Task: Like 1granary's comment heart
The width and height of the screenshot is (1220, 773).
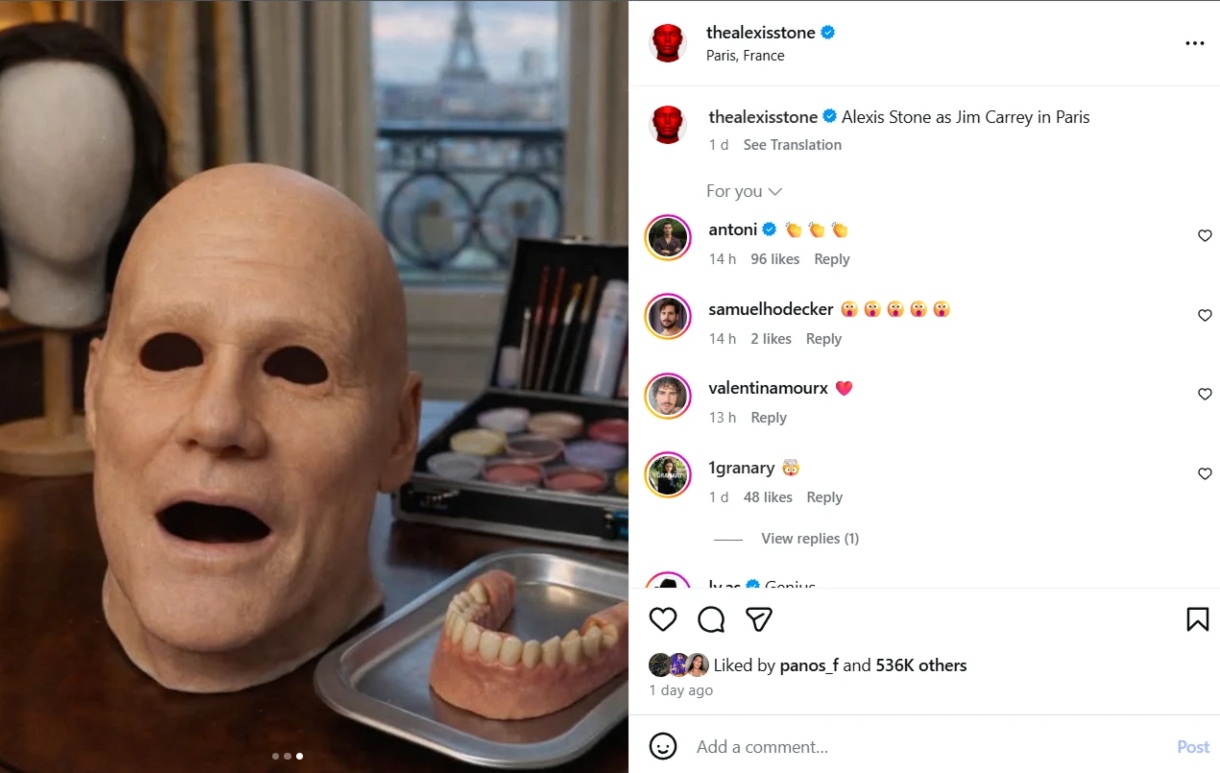Action: click(1205, 473)
